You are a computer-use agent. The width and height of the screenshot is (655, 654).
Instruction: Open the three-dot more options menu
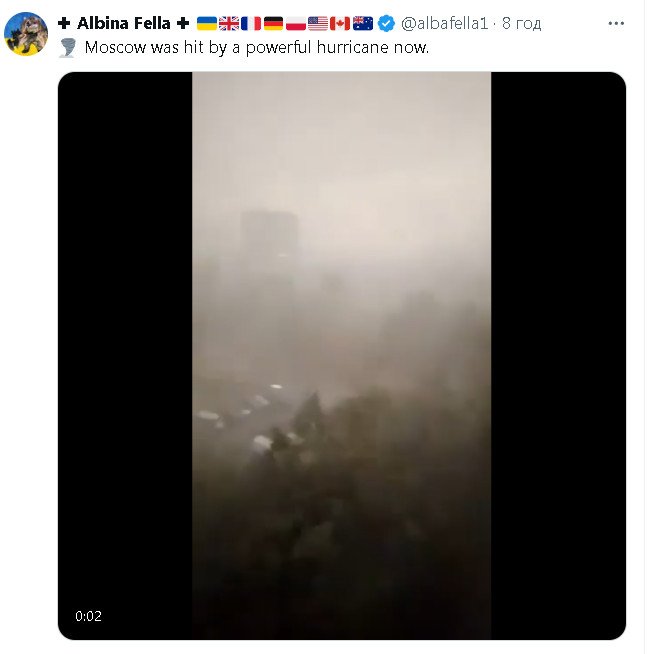coord(616,23)
